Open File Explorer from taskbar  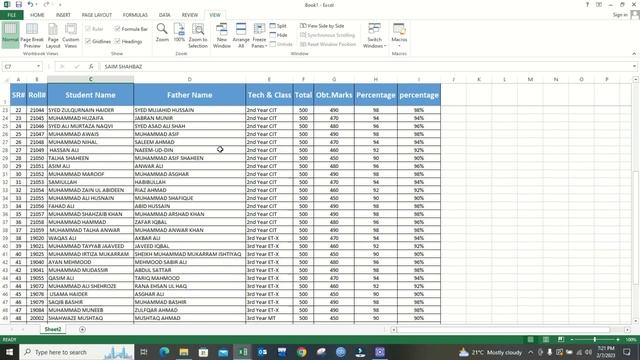pyautogui.click(x=184, y=352)
